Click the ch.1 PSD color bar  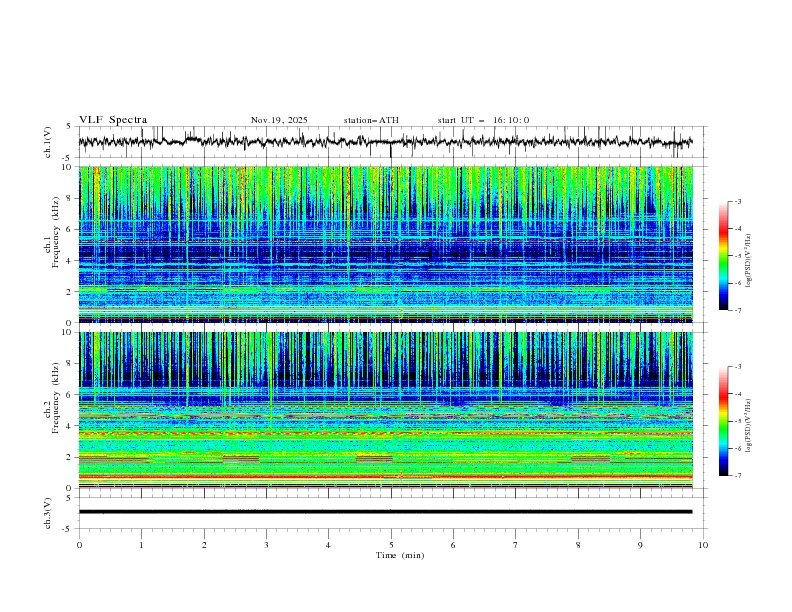coord(723,256)
